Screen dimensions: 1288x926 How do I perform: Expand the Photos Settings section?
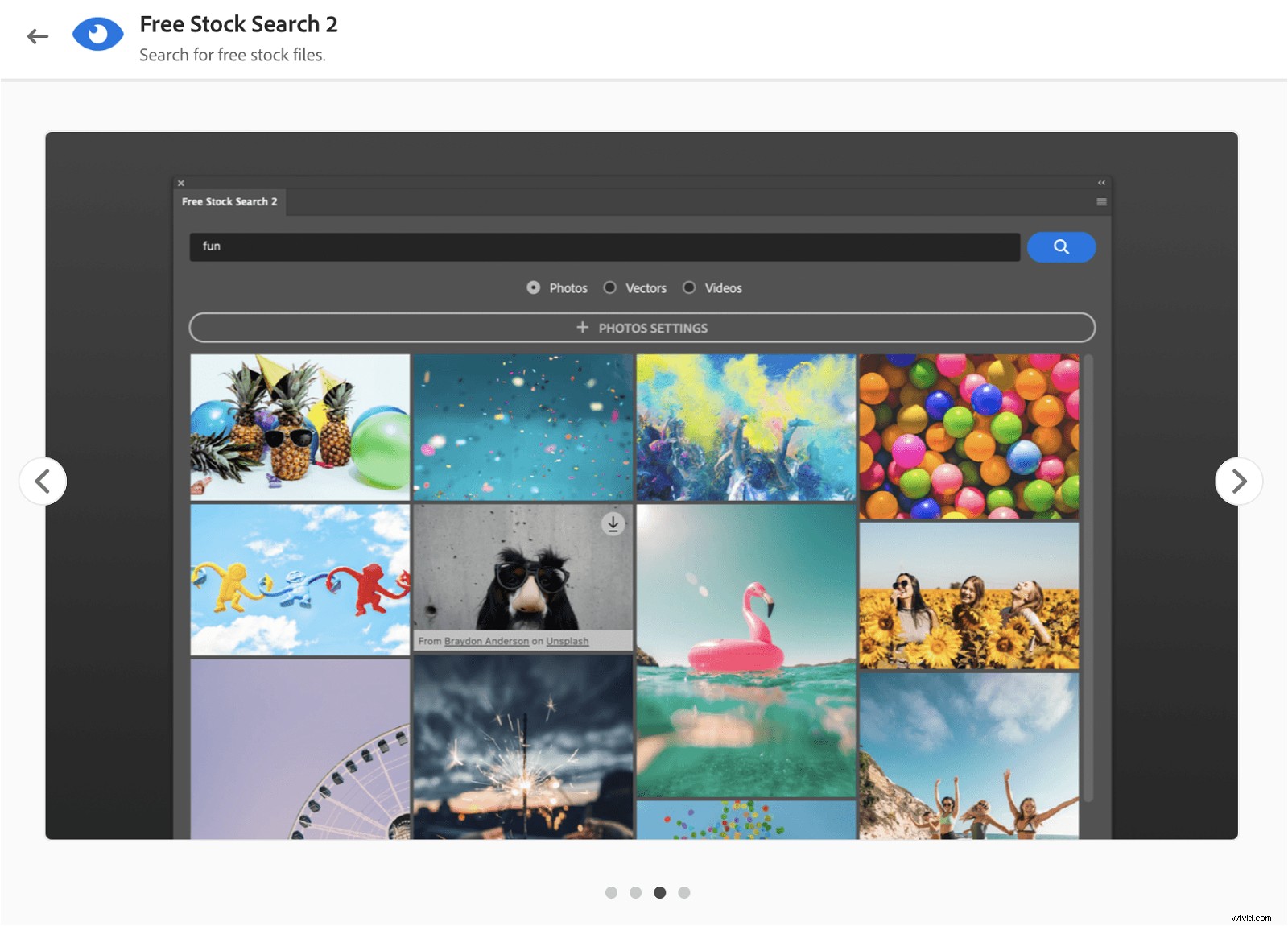[x=642, y=328]
